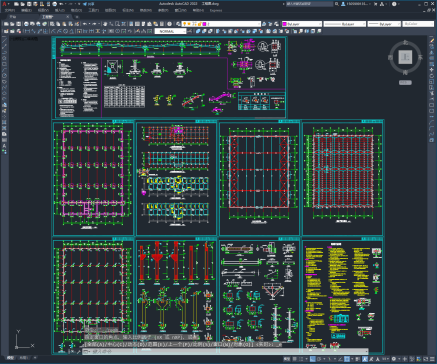437x364 pixels.
Task: Select the Move tool in the Modify toolbar
Action: click(x=432, y=70)
